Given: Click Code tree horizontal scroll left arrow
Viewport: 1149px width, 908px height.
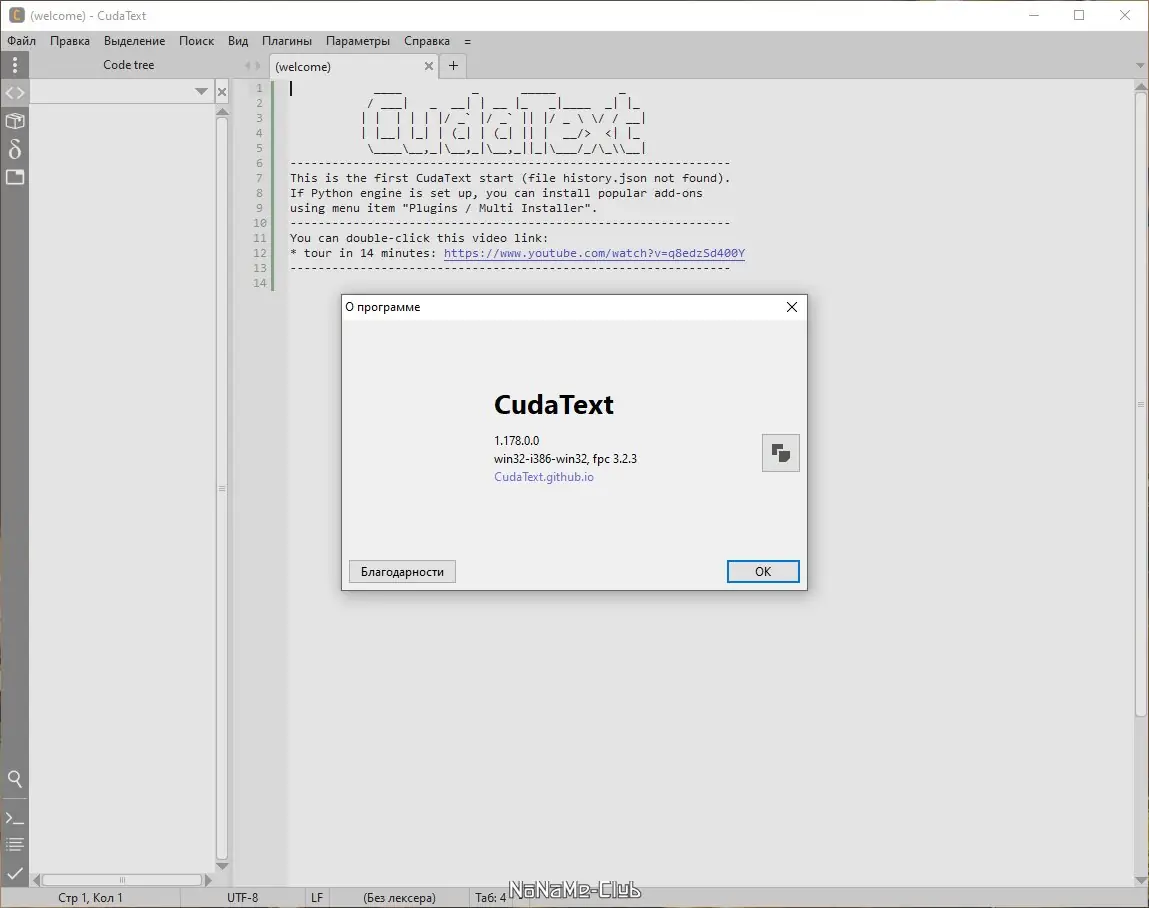Looking at the screenshot, I should tap(35, 879).
